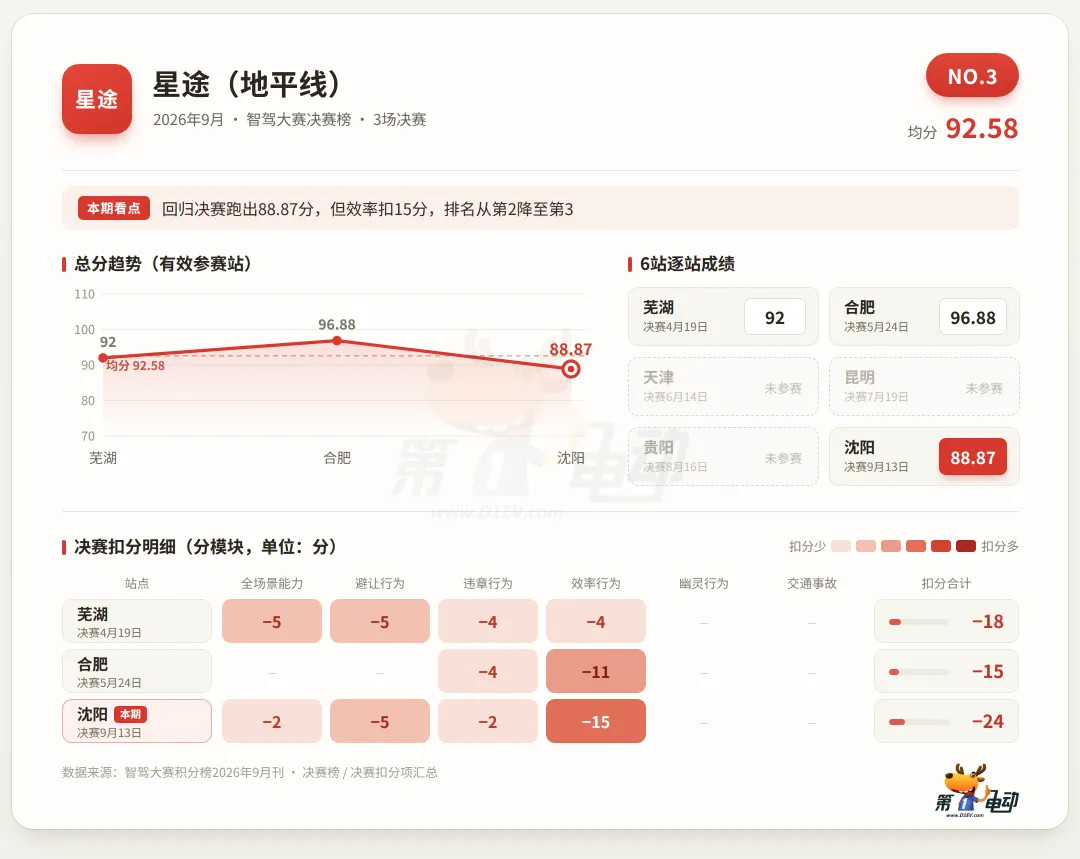Click the 幽灵行为 column header

point(704,583)
